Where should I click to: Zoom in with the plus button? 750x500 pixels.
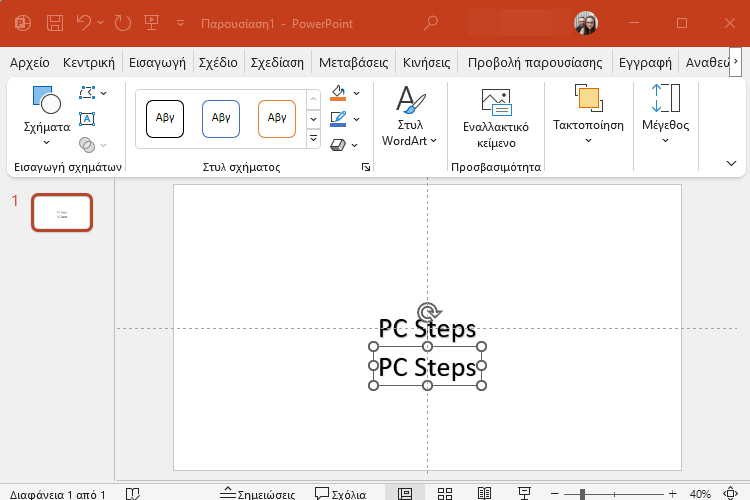(673, 494)
